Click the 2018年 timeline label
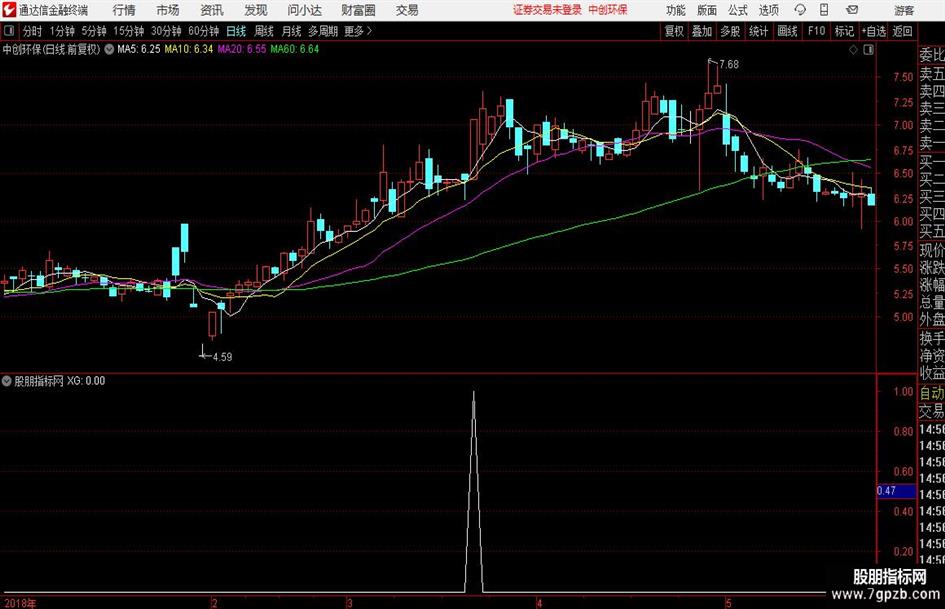The image size is (945, 609). [19, 603]
